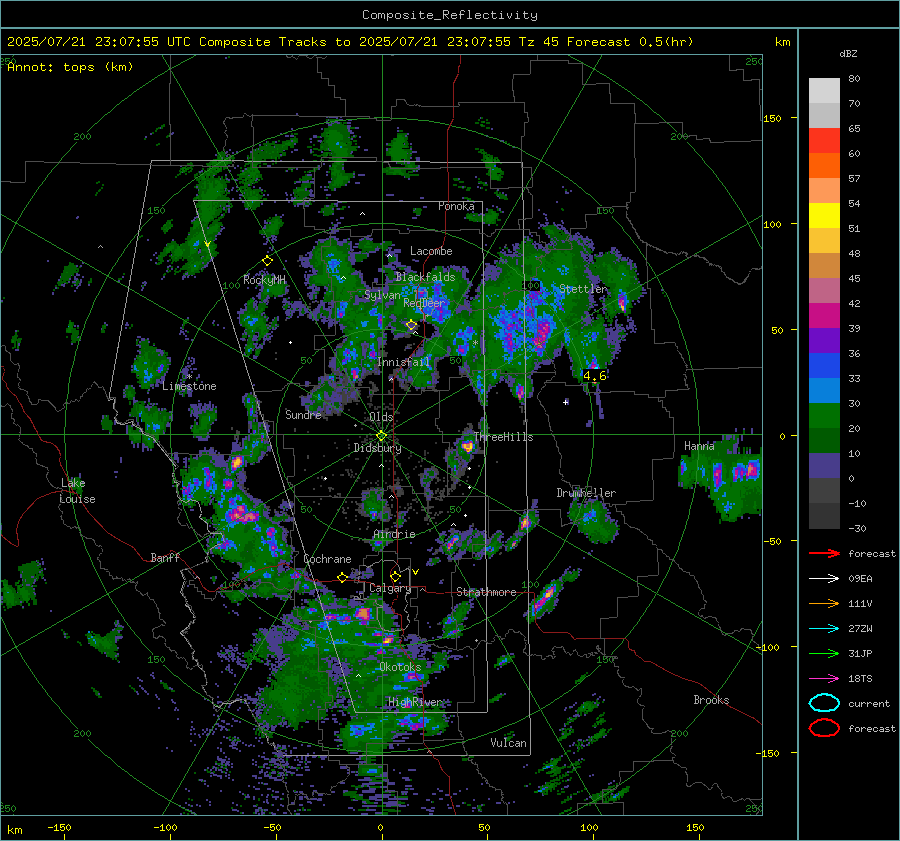
Task: Click the Lacombe city label
Action: [431, 251]
